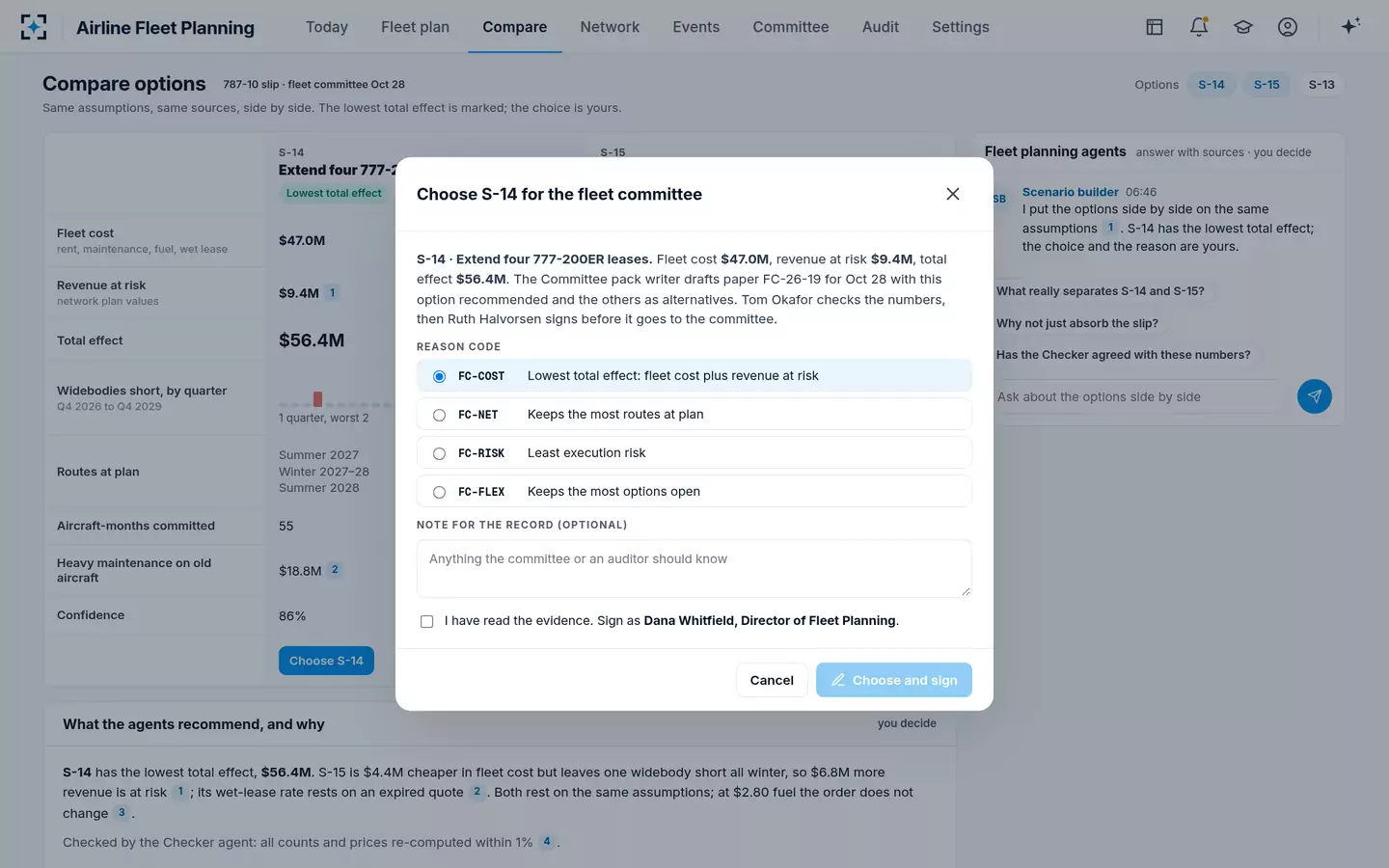
Task: Open citation 2 after 'expired quote'
Action: tap(477, 792)
